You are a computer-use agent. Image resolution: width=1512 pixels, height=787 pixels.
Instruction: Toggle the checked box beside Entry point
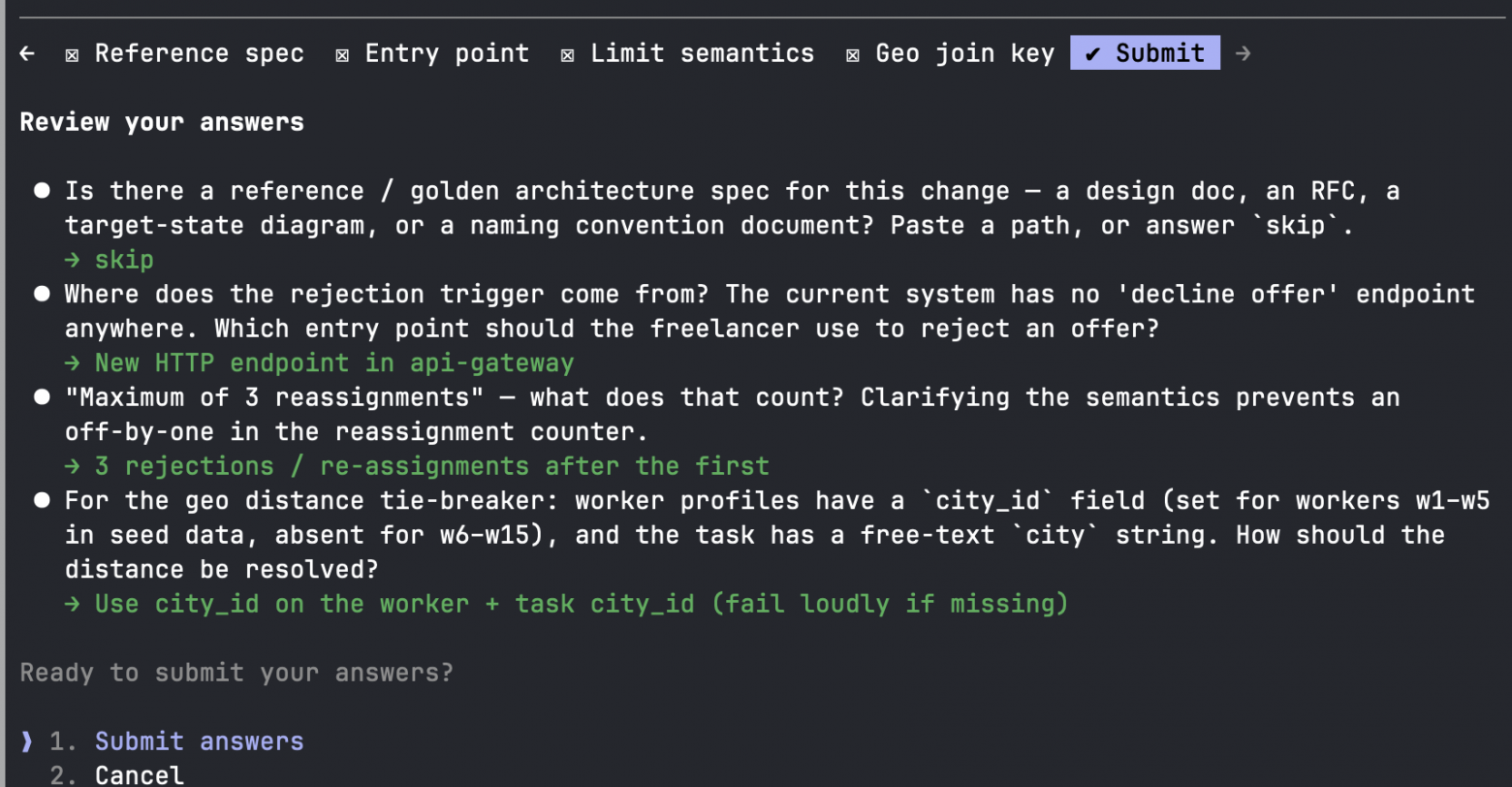(342, 54)
